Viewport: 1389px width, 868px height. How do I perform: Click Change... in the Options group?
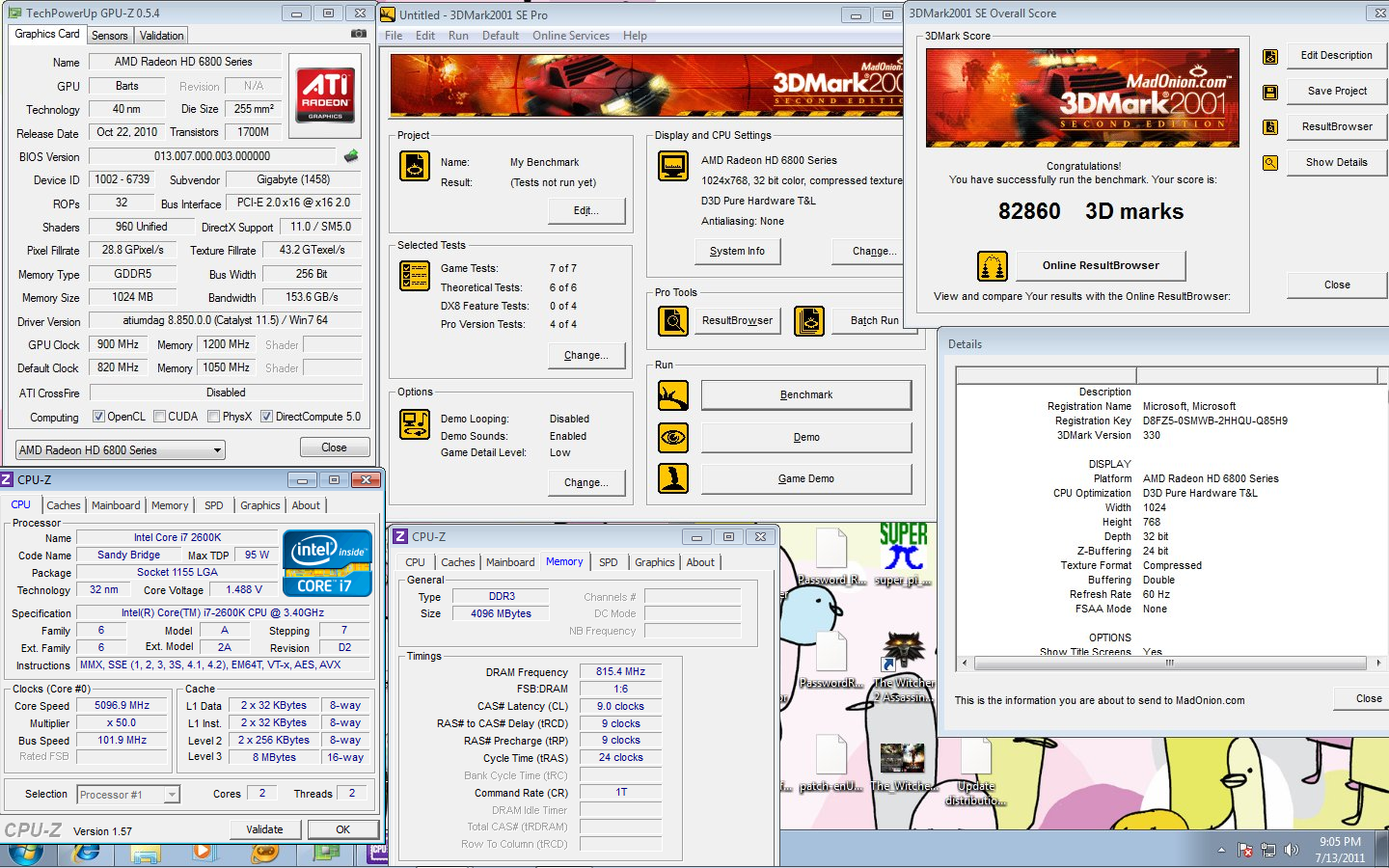coord(586,482)
